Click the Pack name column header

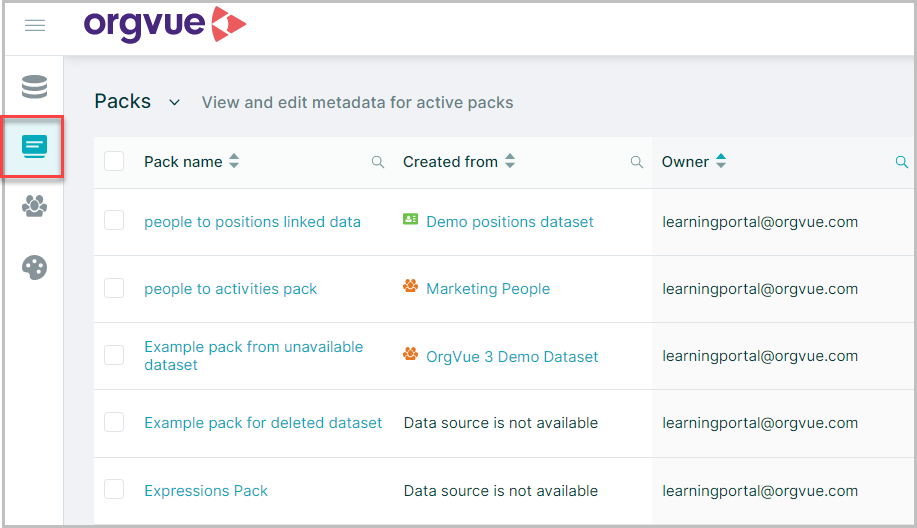[183, 162]
